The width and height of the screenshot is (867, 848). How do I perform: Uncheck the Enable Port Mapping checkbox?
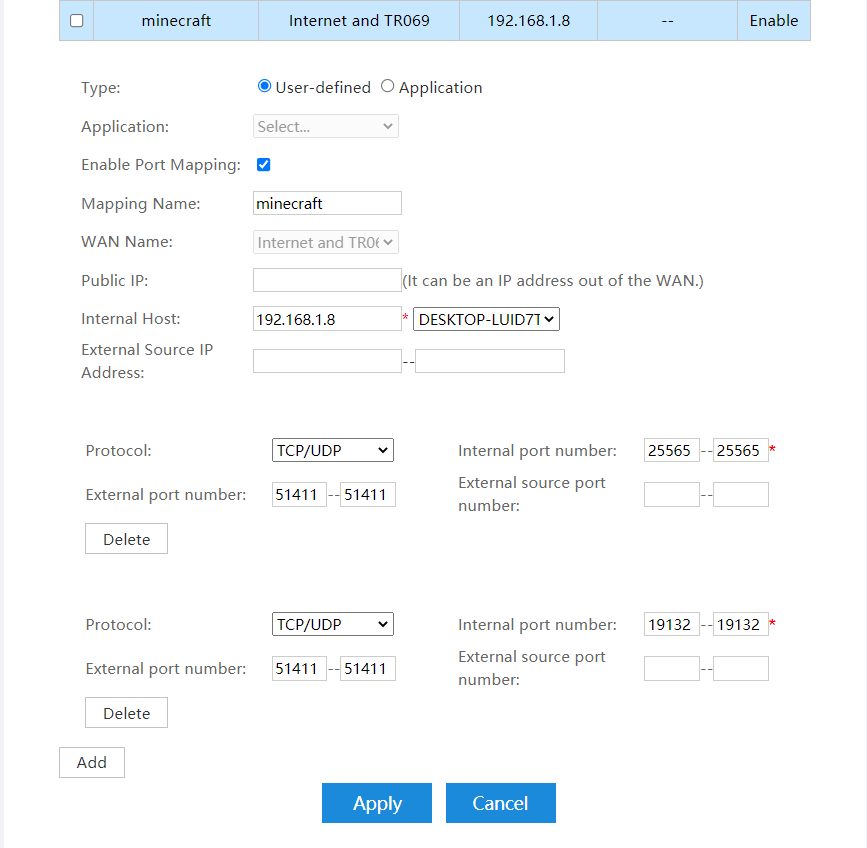(264, 165)
